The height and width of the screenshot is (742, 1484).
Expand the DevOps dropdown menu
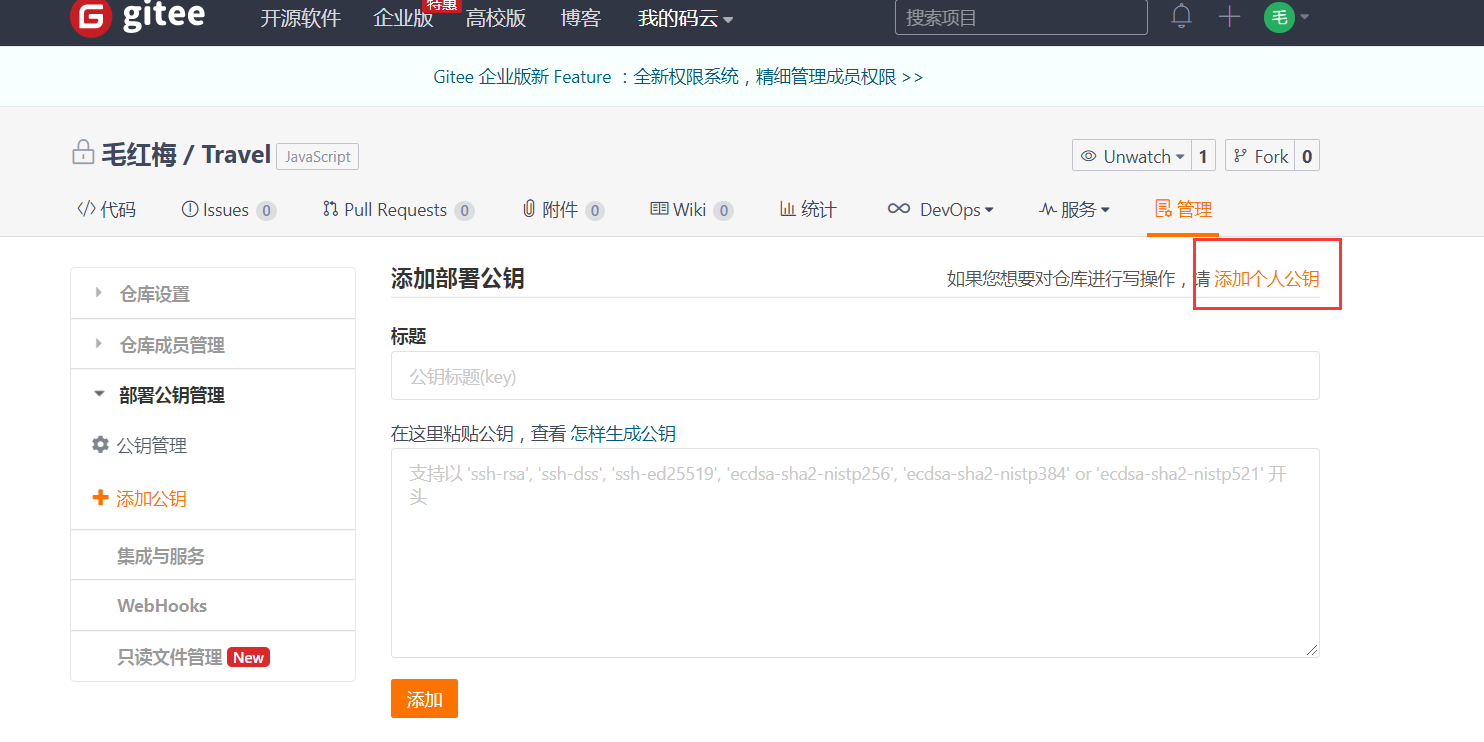tap(940, 209)
